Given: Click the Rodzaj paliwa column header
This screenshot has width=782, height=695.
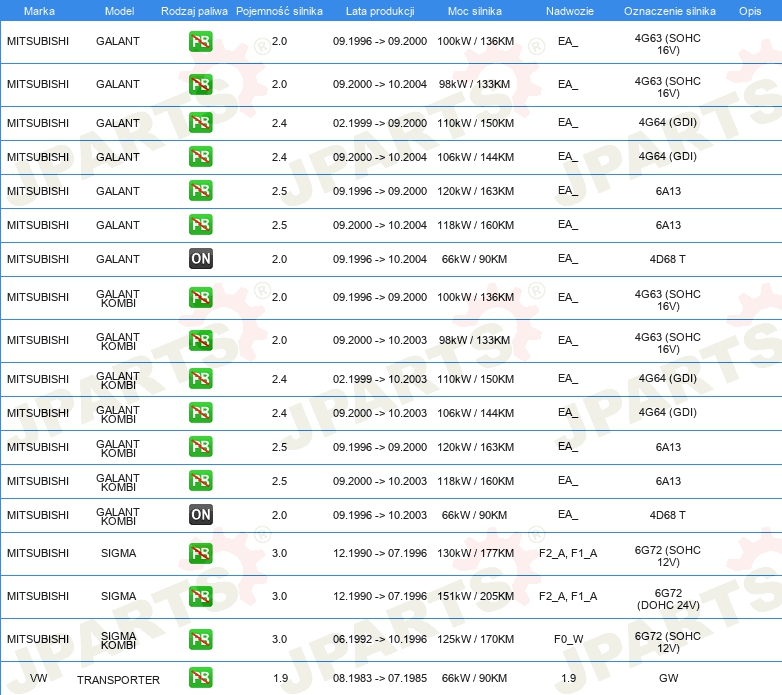Looking at the screenshot, I should [194, 11].
